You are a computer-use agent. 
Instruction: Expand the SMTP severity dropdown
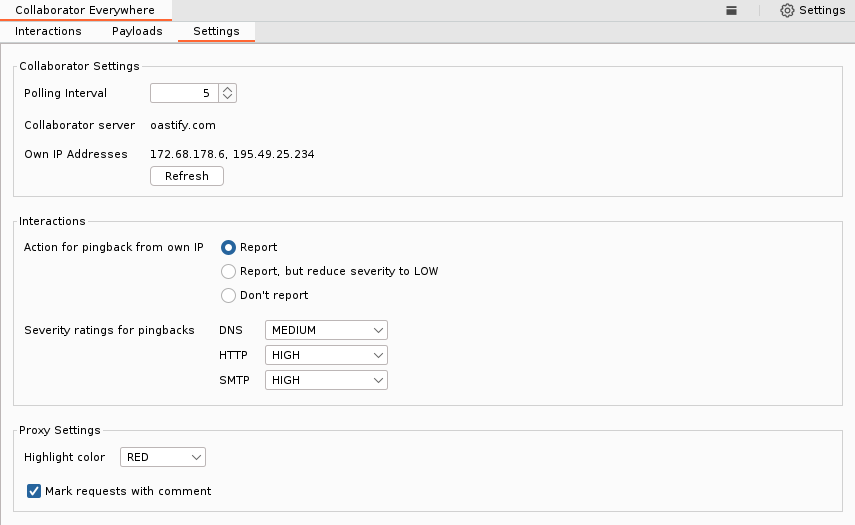(x=326, y=381)
